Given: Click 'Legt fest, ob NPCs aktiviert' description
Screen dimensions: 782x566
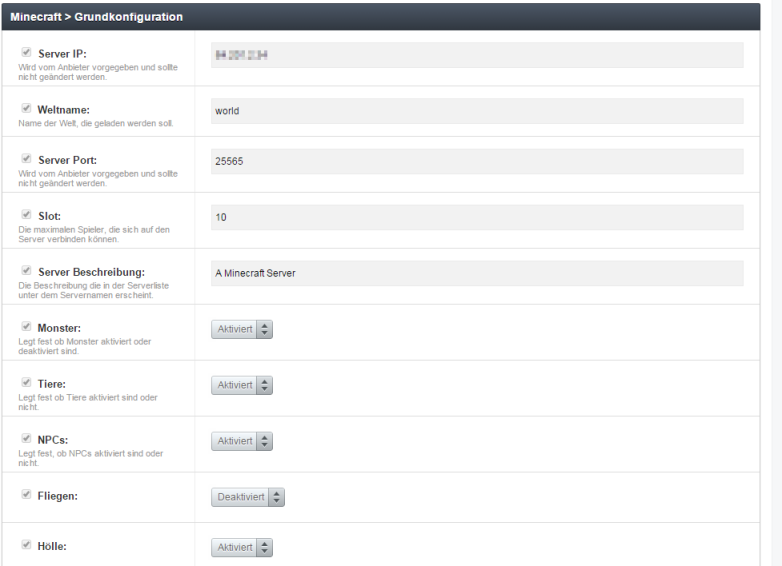Looking at the screenshot, I should pos(90,458).
